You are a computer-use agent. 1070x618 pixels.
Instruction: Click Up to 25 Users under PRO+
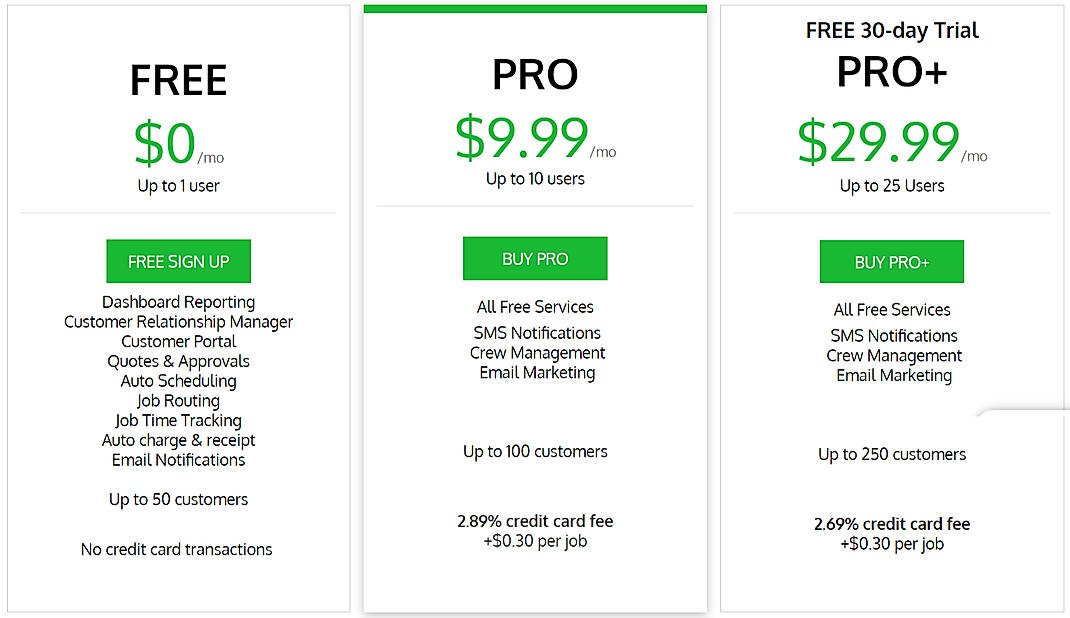click(x=891, y=185)
